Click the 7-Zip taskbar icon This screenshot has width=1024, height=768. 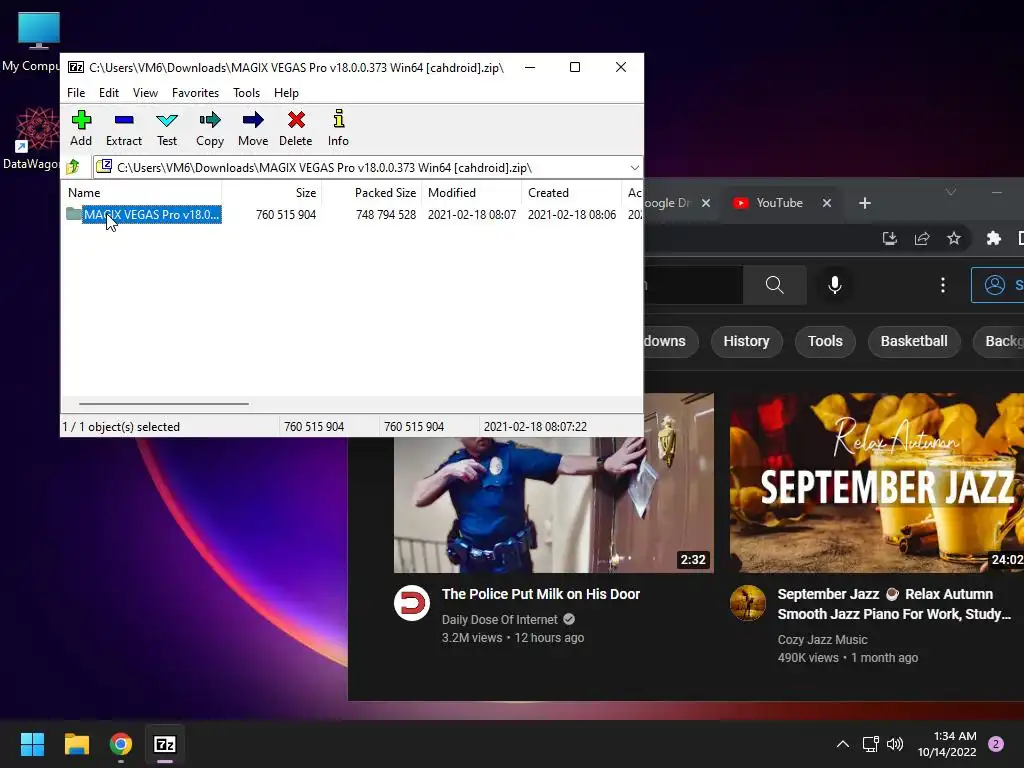coord(165,744)
